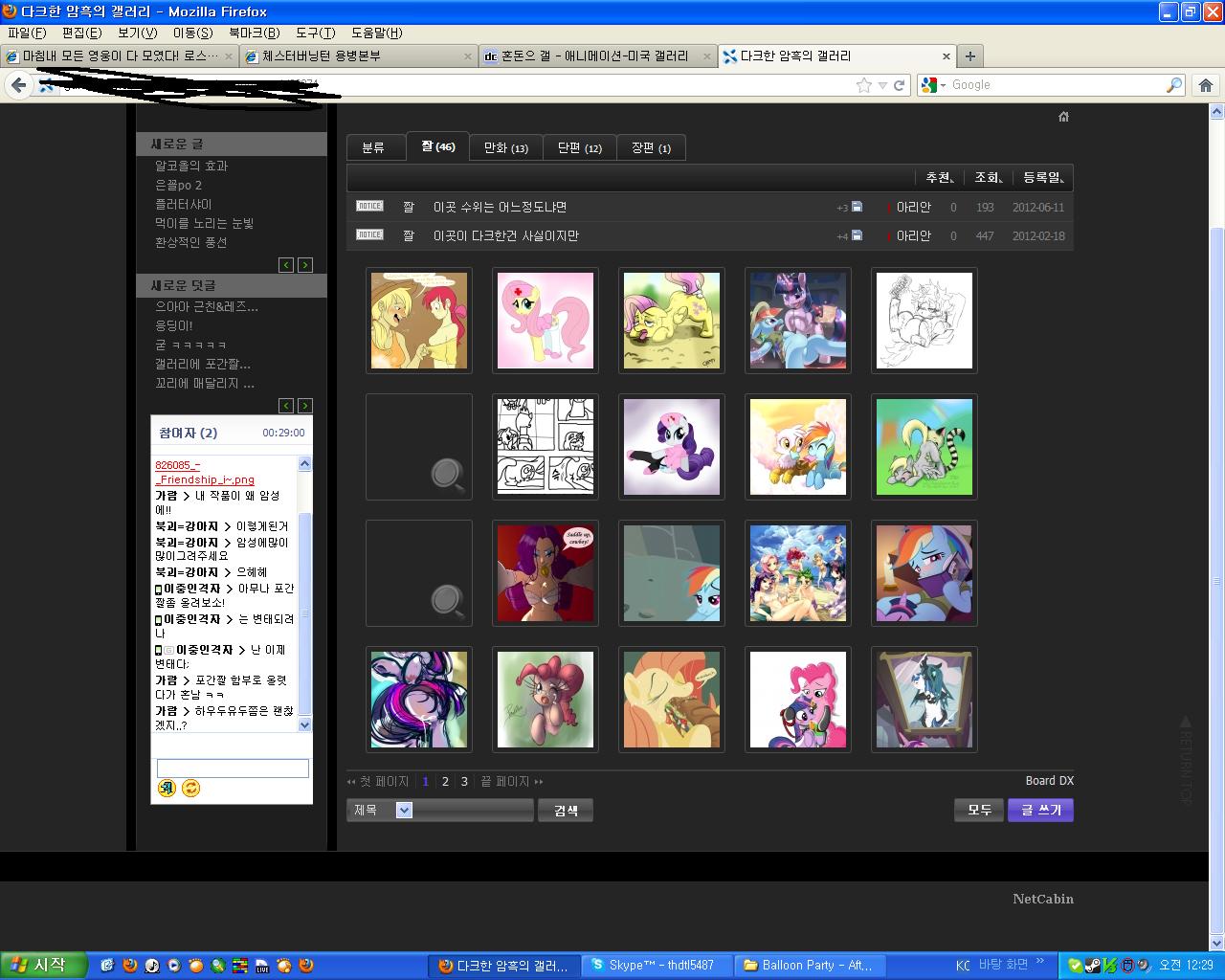Click the chat message input field
This screenshot has width=1225, height=980.
[x=233, y=768]
